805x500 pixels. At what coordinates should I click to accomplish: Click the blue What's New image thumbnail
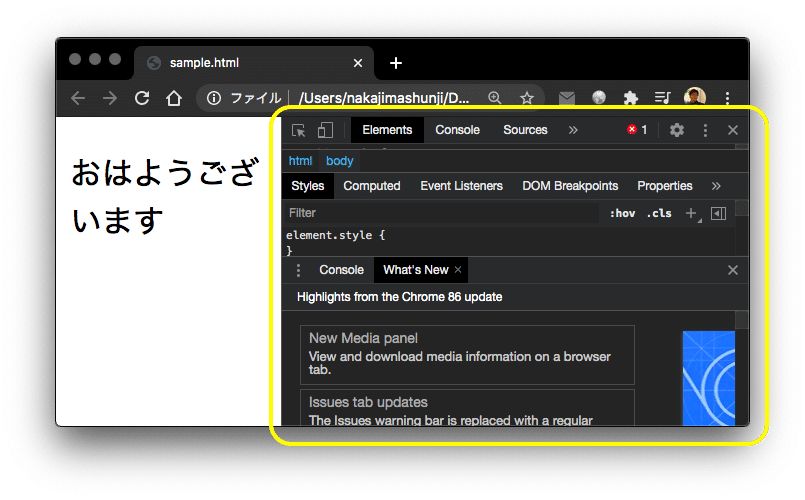(x=709, y=378)
